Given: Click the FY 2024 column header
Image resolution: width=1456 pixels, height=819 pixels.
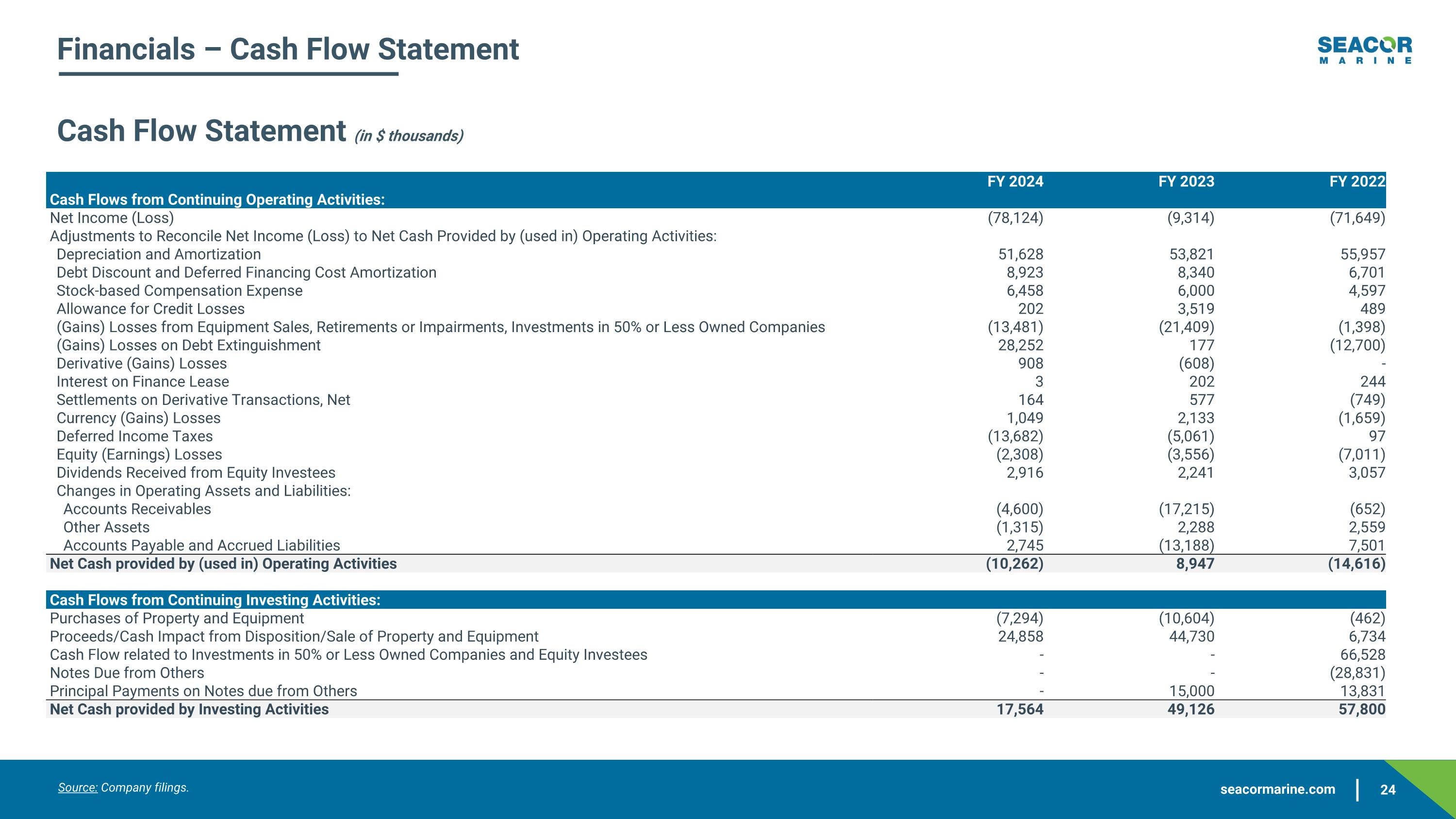Looking at the screenshot, I should (x=1015, y=182).
